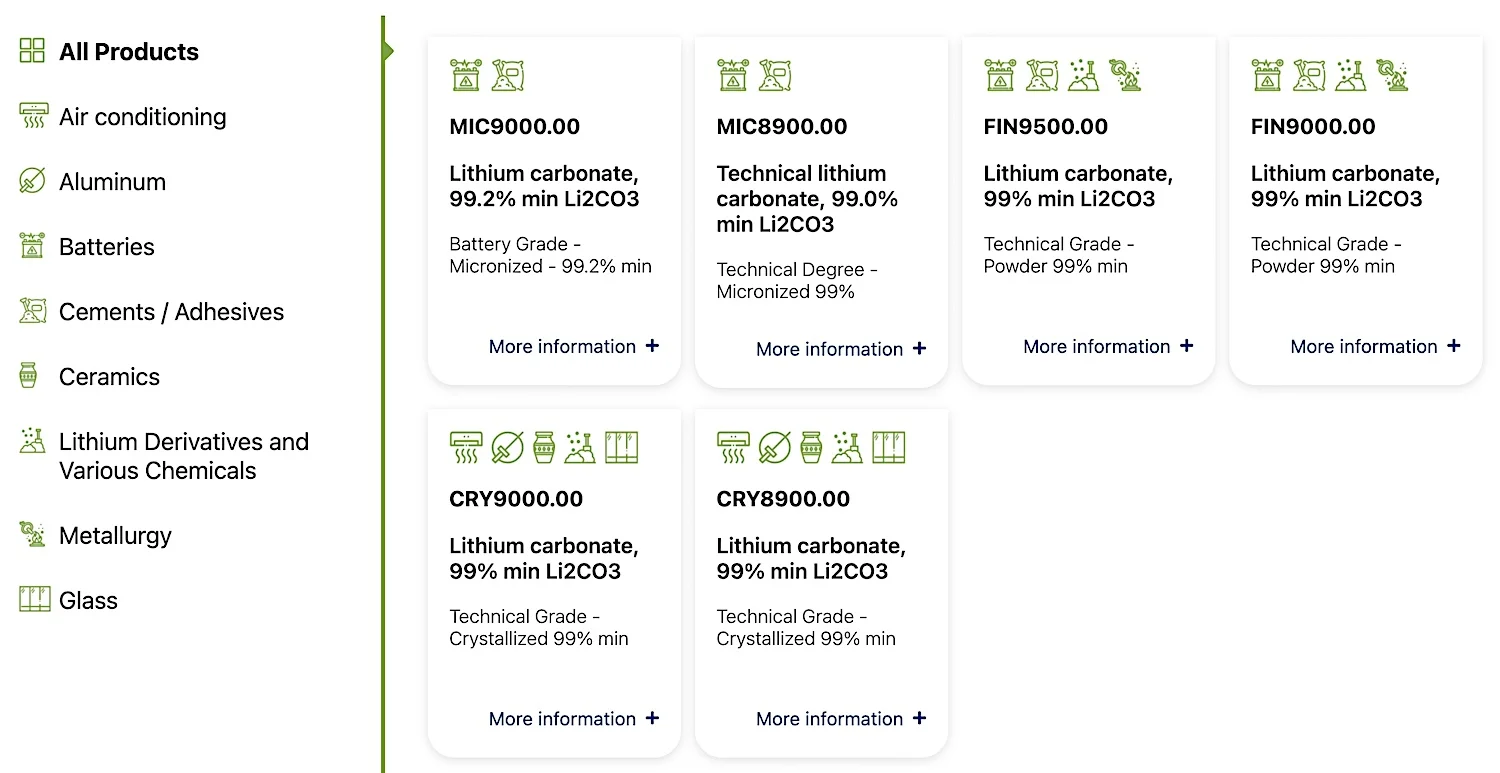Click the battery icon on MIC9000.00 card
The image size is (1500, 773).
pyautogui.click(x=466, y=75)
